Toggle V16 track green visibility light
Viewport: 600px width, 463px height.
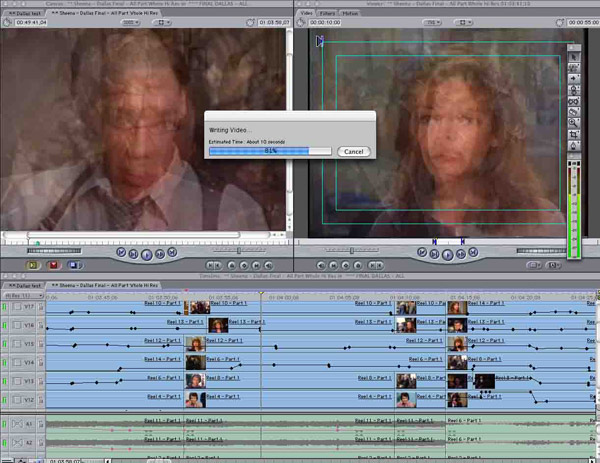point(5,326)
